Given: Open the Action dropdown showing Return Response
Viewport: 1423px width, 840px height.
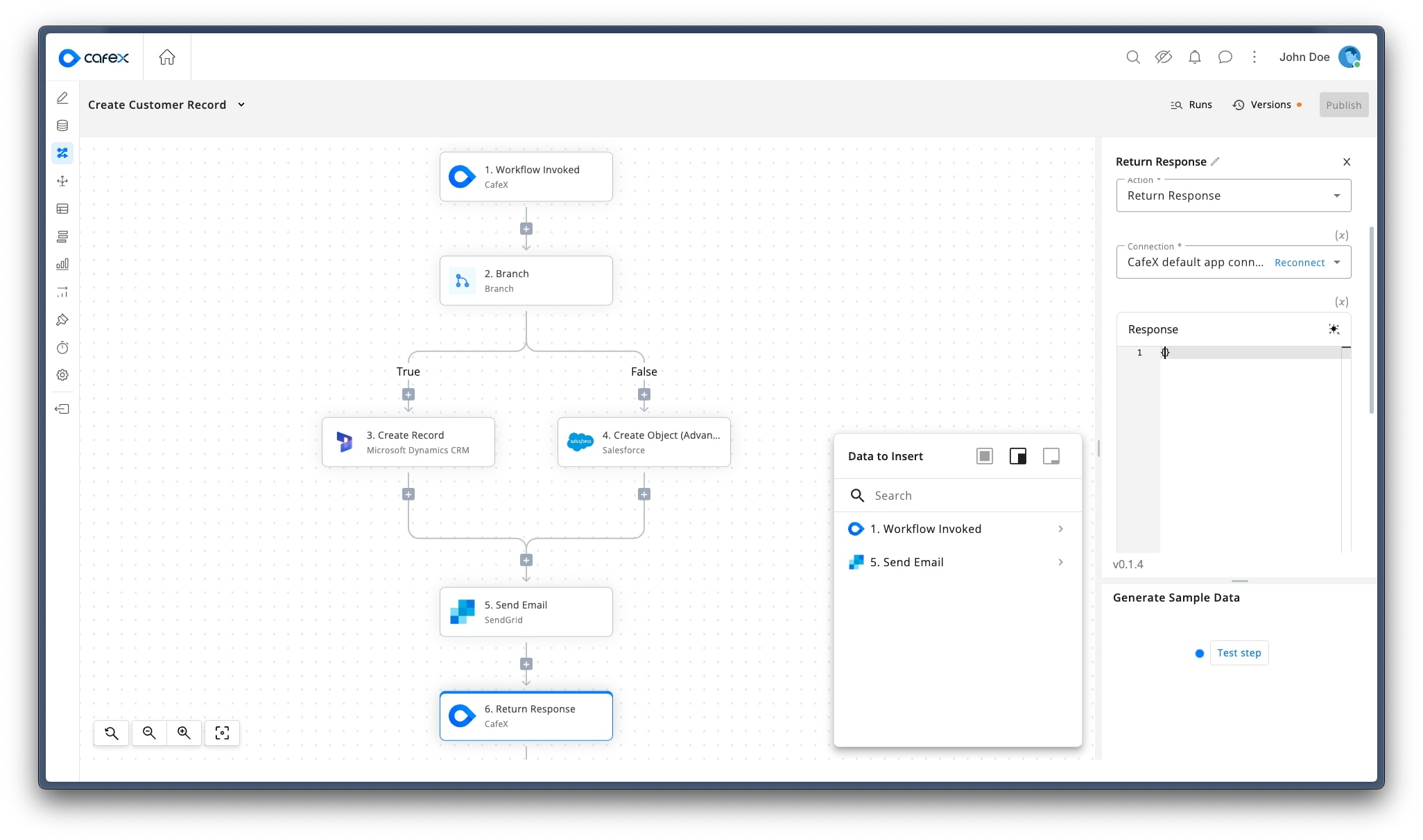Looking at the screenshot, I should tap(1233, 196).
